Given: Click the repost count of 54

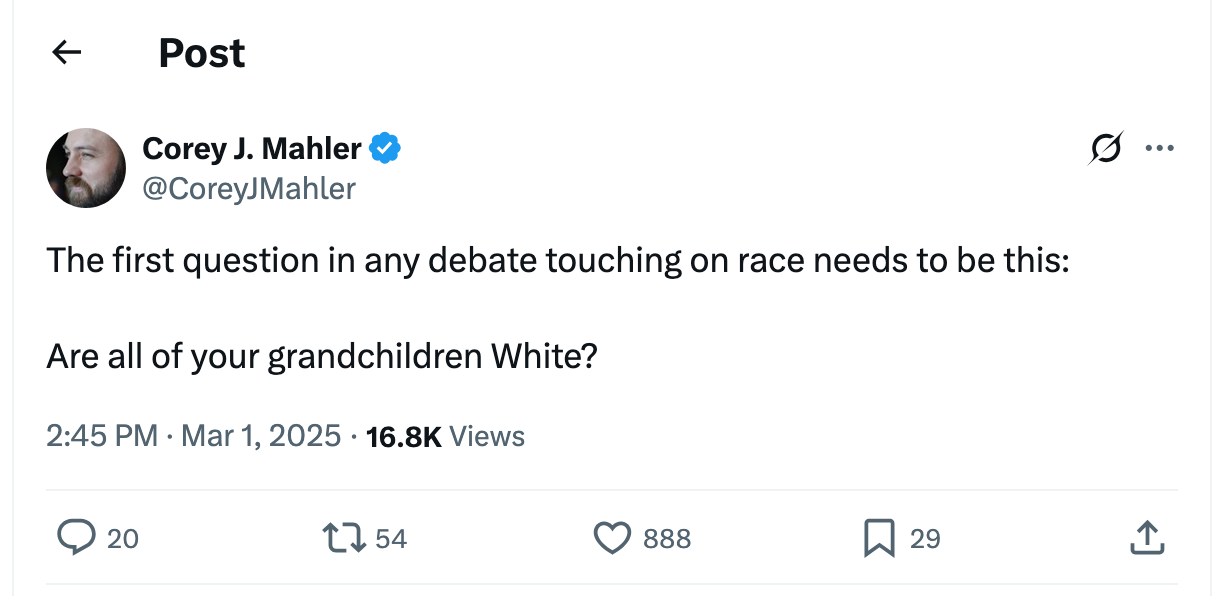Looking at the screenshot, I should click(x=391, y=539).
